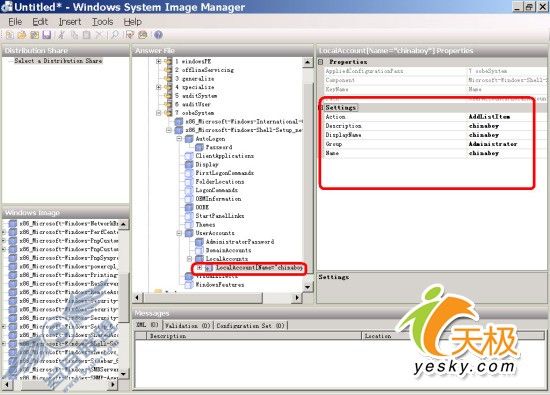Collapse the x86_Microsoft-Windows-Shell-Setup component

pos(169,130)
